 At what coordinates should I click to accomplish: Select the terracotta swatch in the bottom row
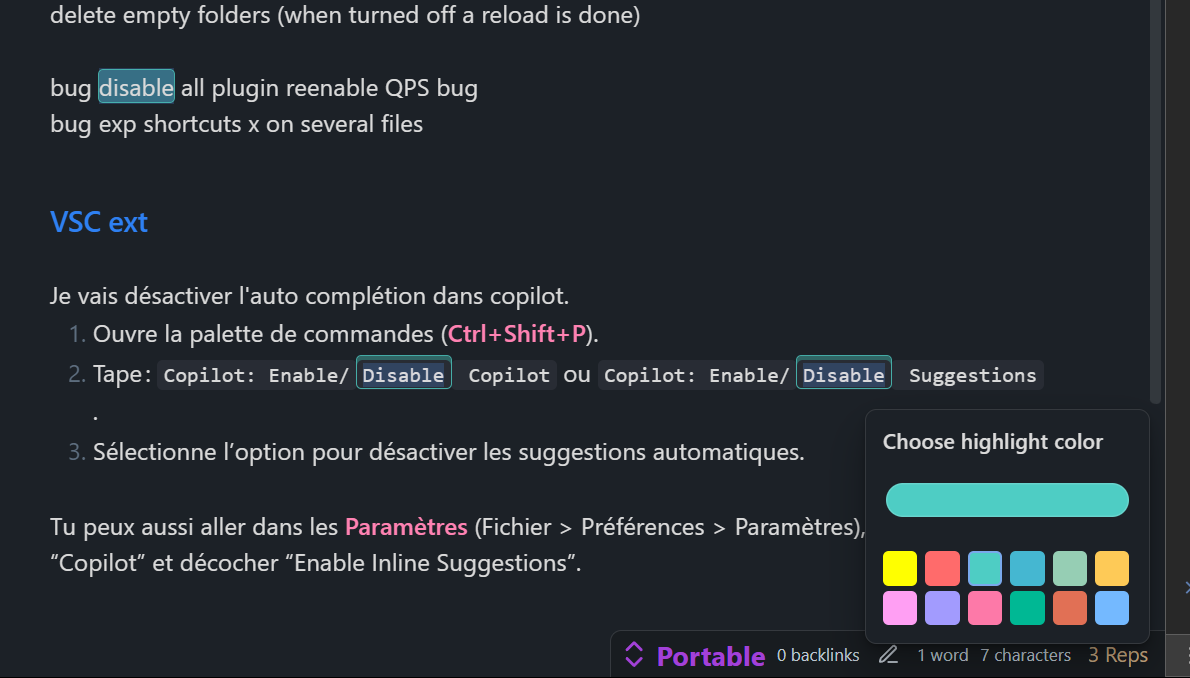point(1070,608)
